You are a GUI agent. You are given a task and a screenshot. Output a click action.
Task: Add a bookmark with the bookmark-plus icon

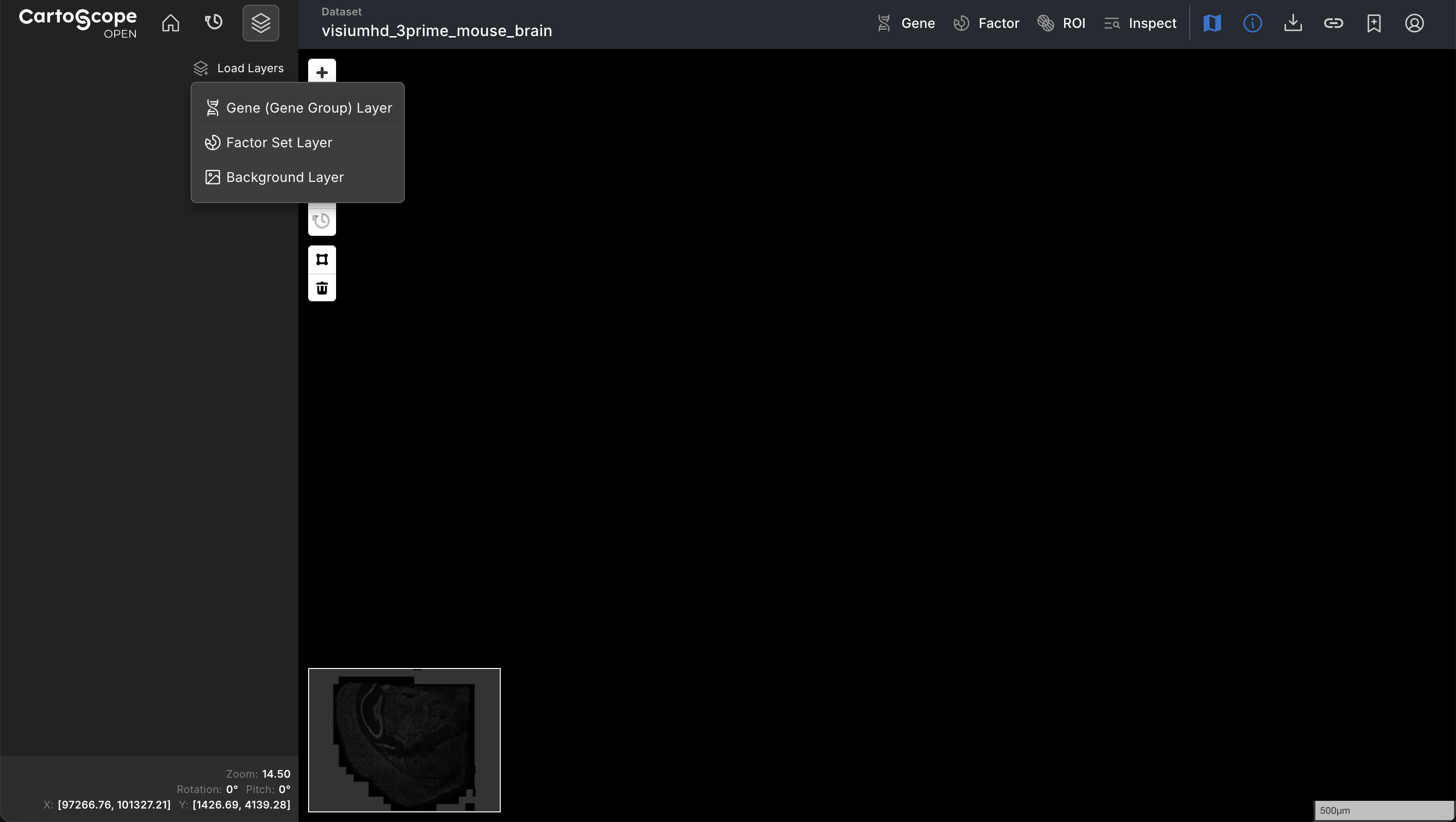[1374, 23]
